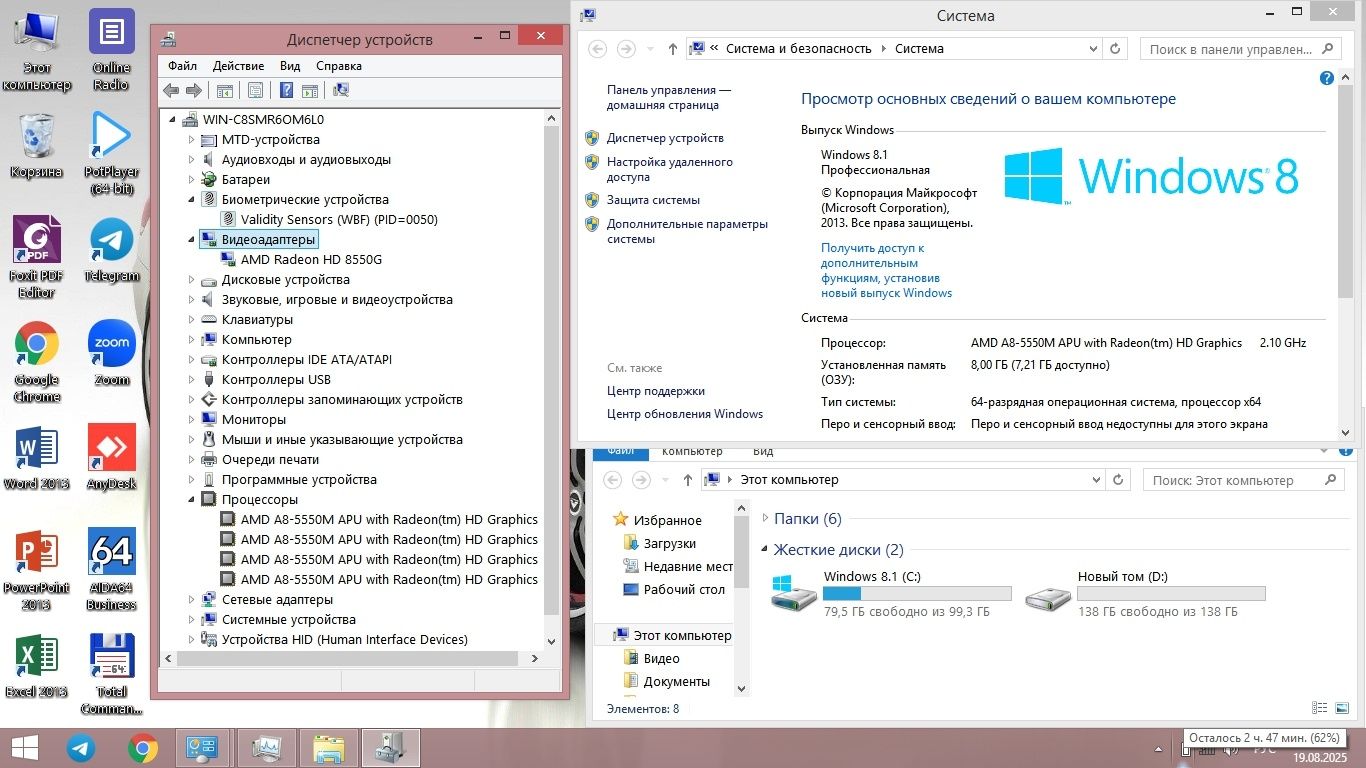The image size is (1366, 768).
Task: Click Дополнительные параметры системы link
Action: tap(687, 231)
